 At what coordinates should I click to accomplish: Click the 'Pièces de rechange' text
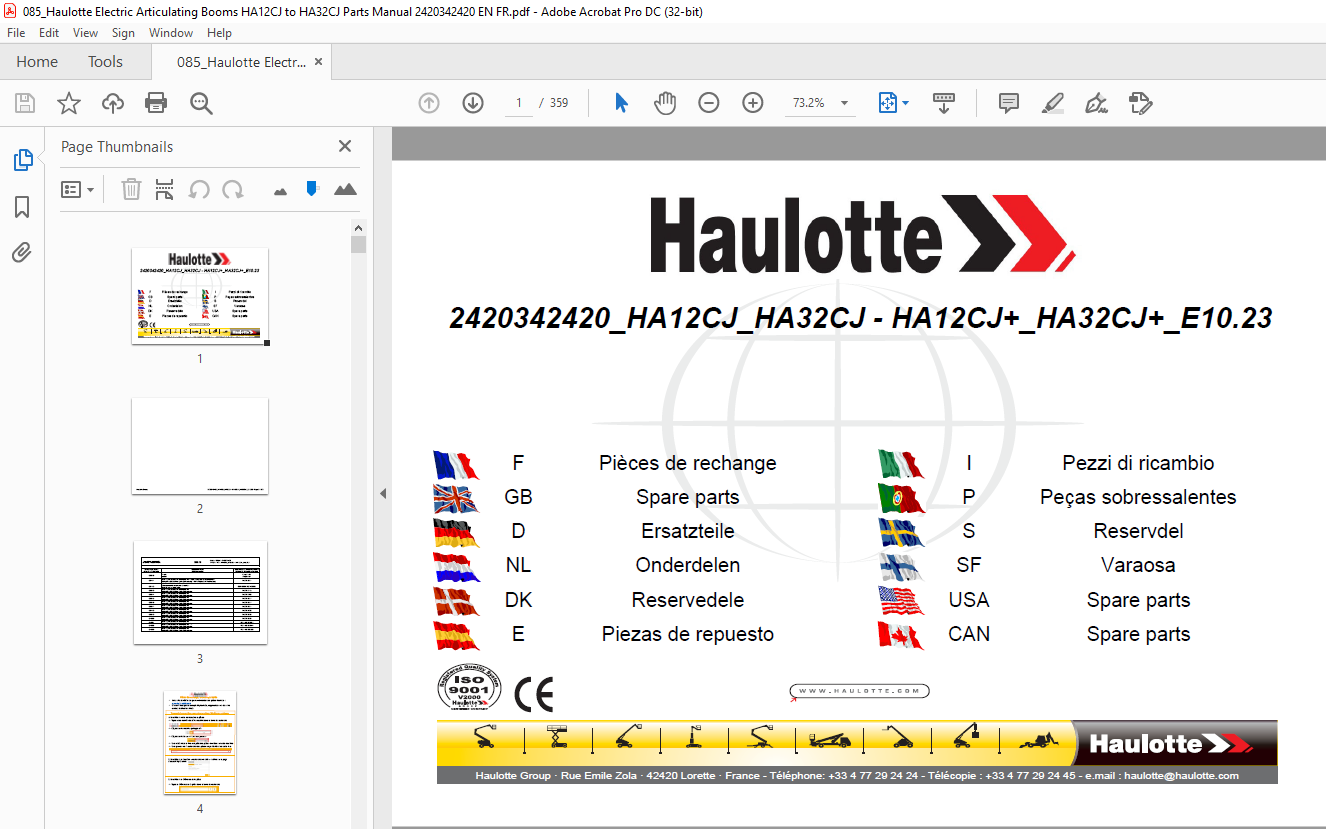(x=688, y=463)
